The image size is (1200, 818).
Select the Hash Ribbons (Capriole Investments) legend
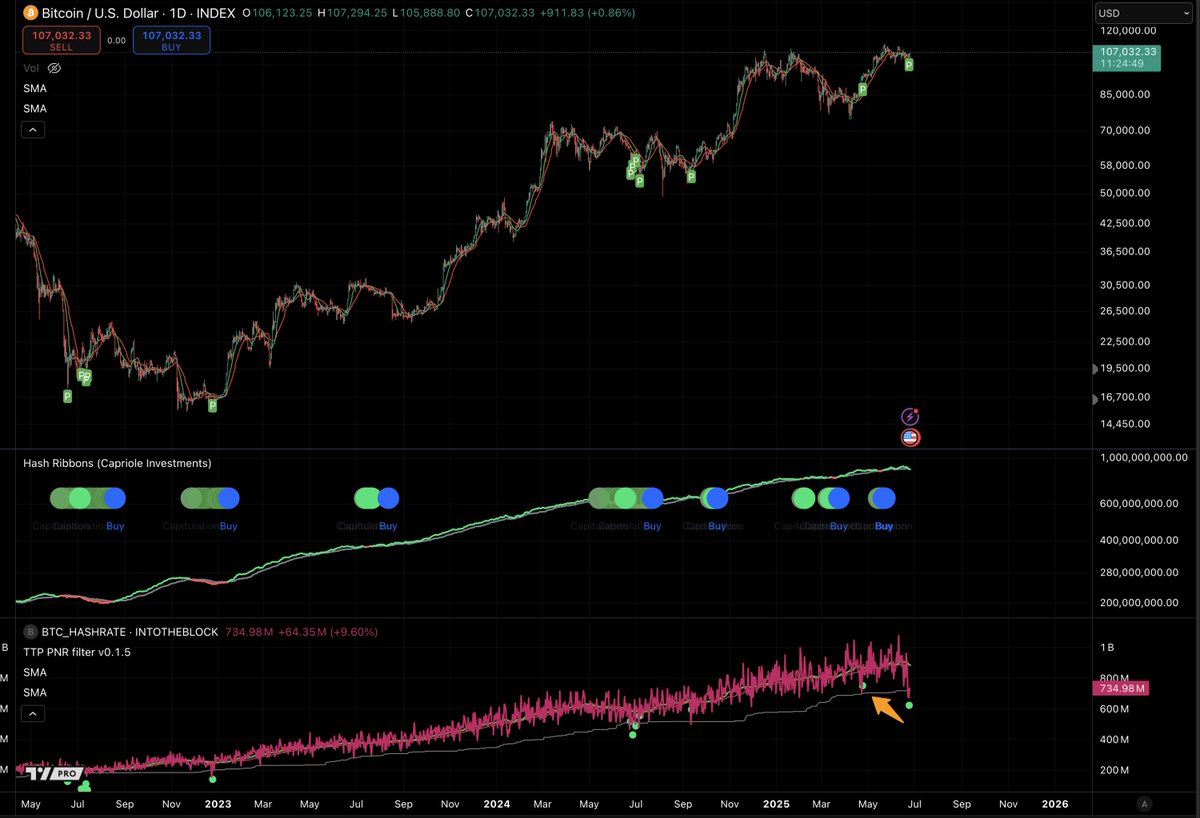click(x=117, y=463)
